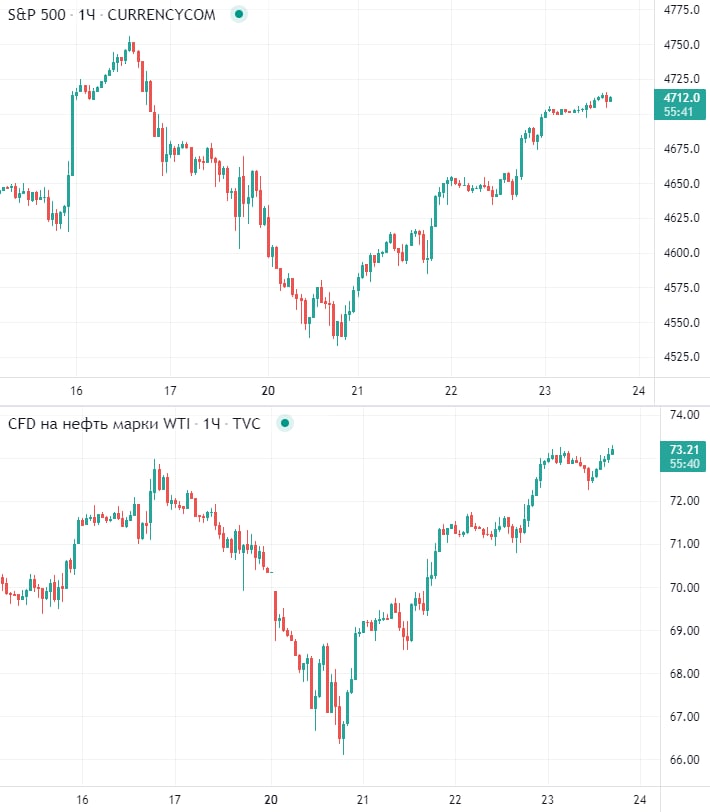Click the 4525.0 price axis label

click(683, 357)
